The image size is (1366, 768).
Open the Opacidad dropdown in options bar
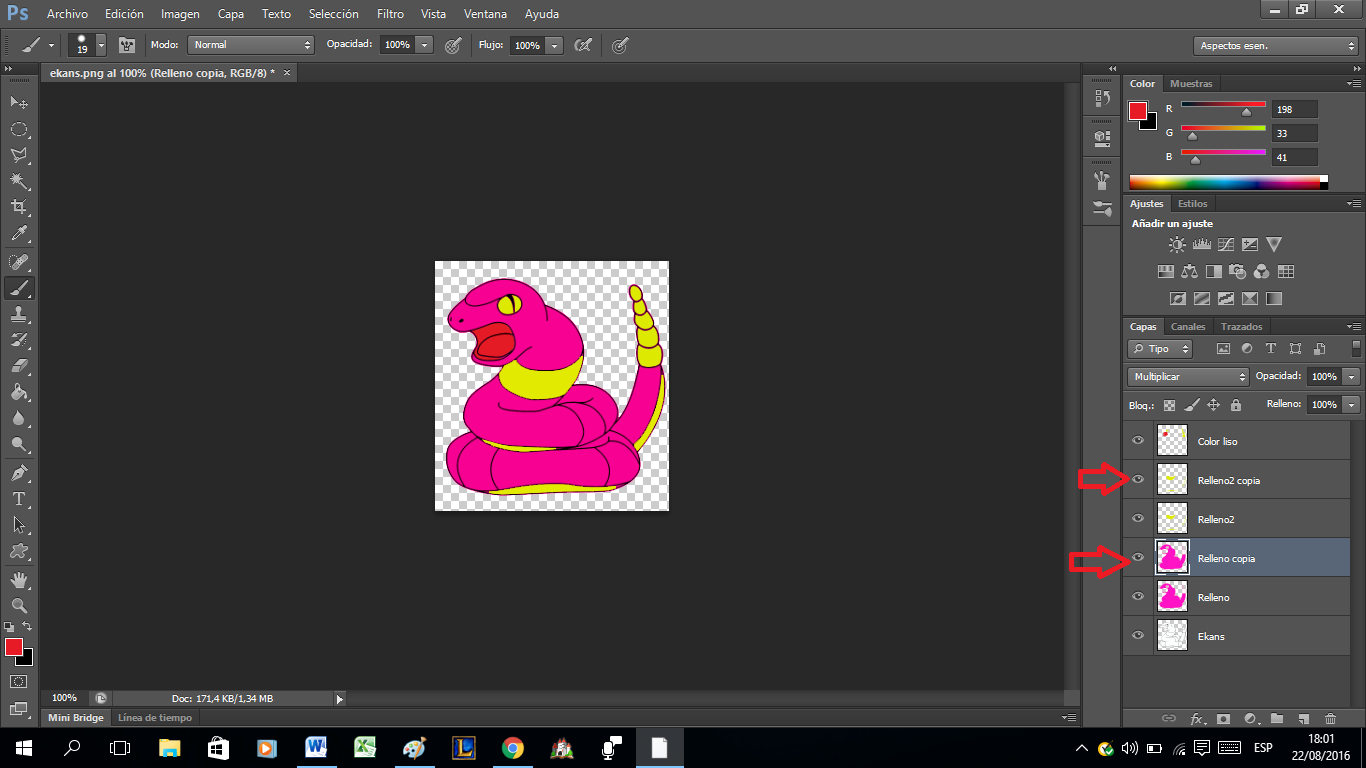[424, 45]
